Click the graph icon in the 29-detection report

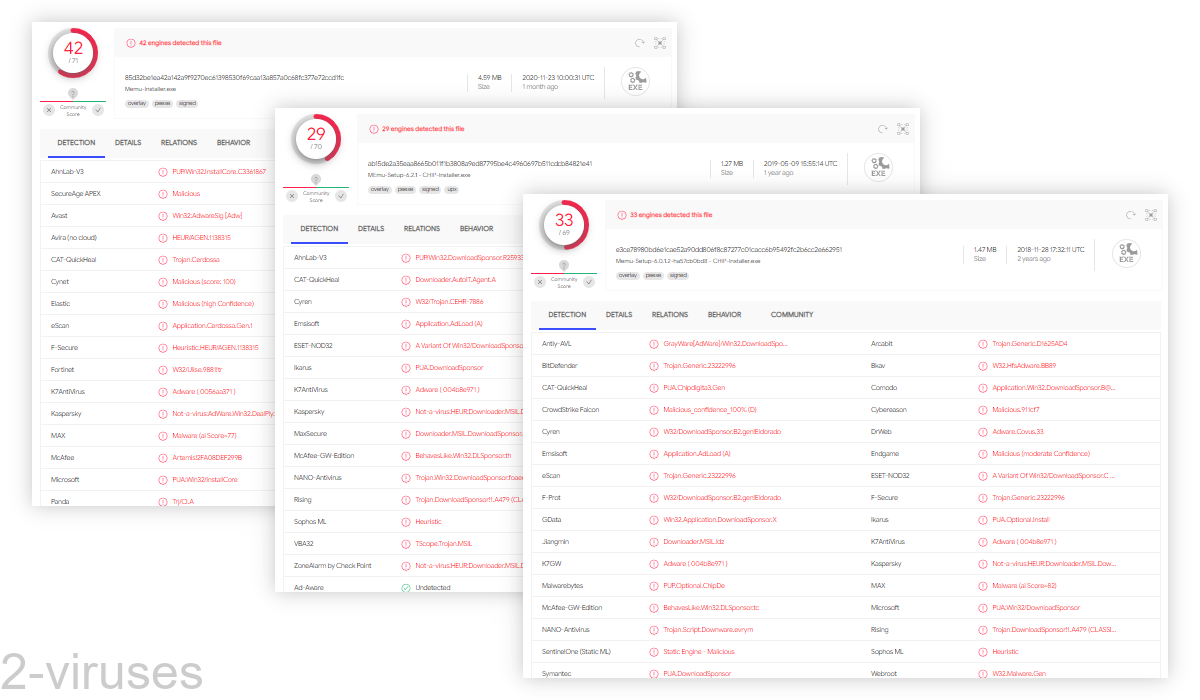pos(903,129)
